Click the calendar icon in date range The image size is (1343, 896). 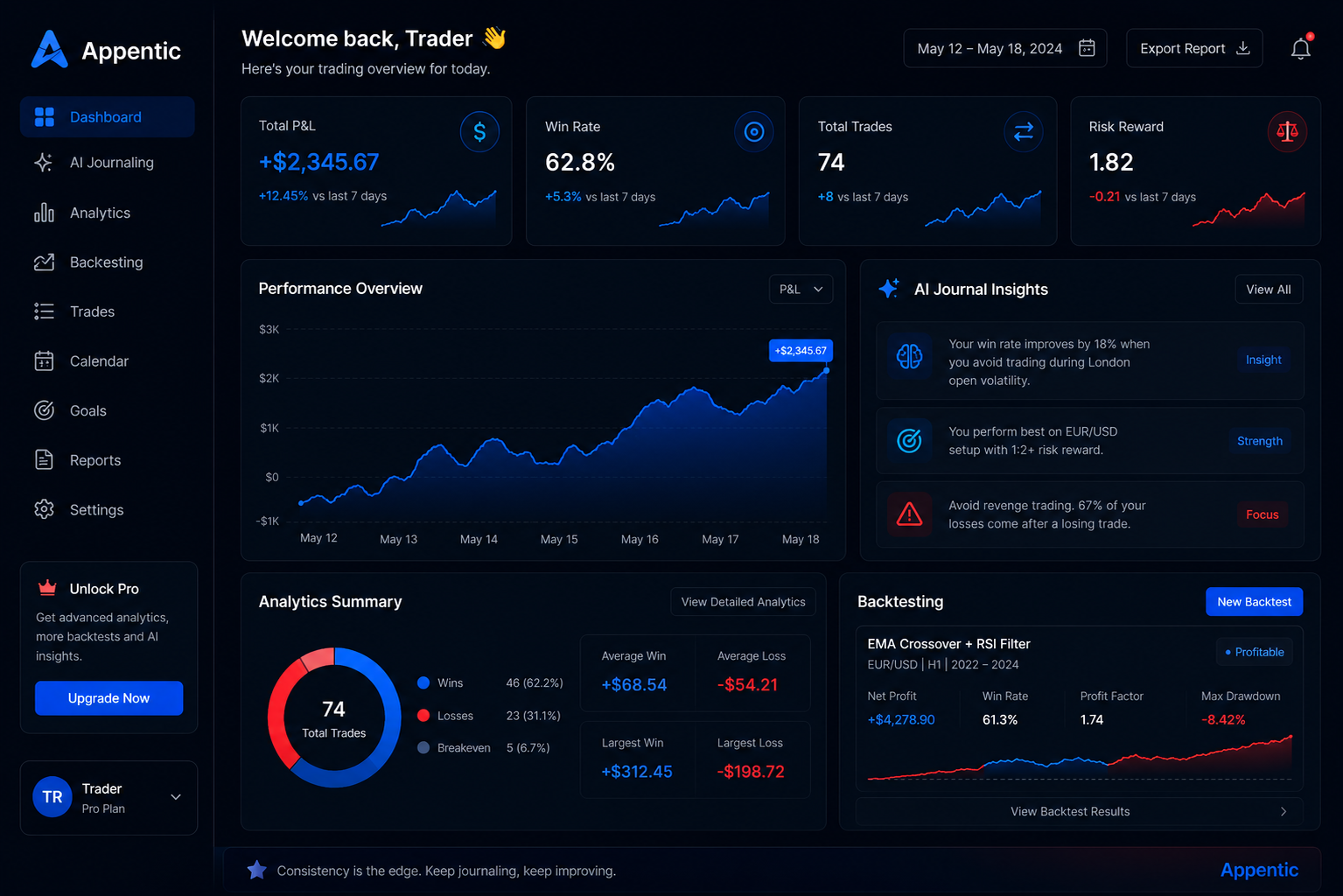coord(1087,48)
